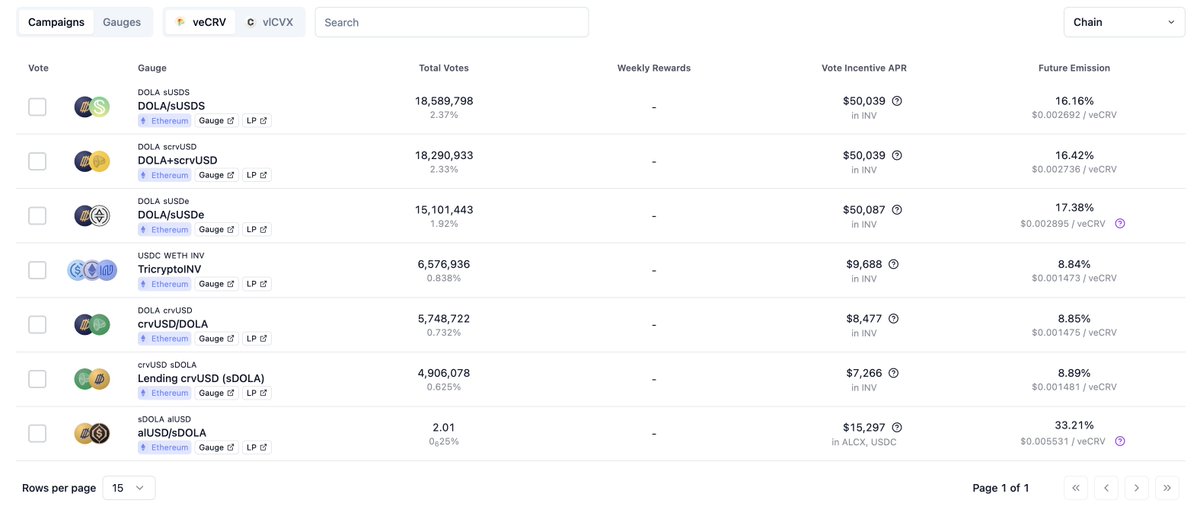Enable vote checkbox for Lending crvUSD (sDOLA)
This screenshot has width=1200, height=513.
click(x=37, y=379)
